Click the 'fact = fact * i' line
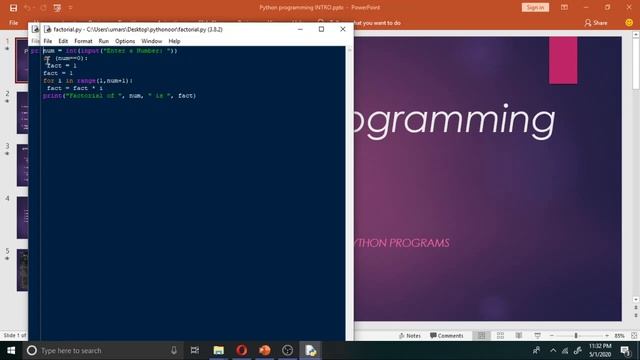The height and width of the screenshot is (360, 640). [x=75, y=88]
